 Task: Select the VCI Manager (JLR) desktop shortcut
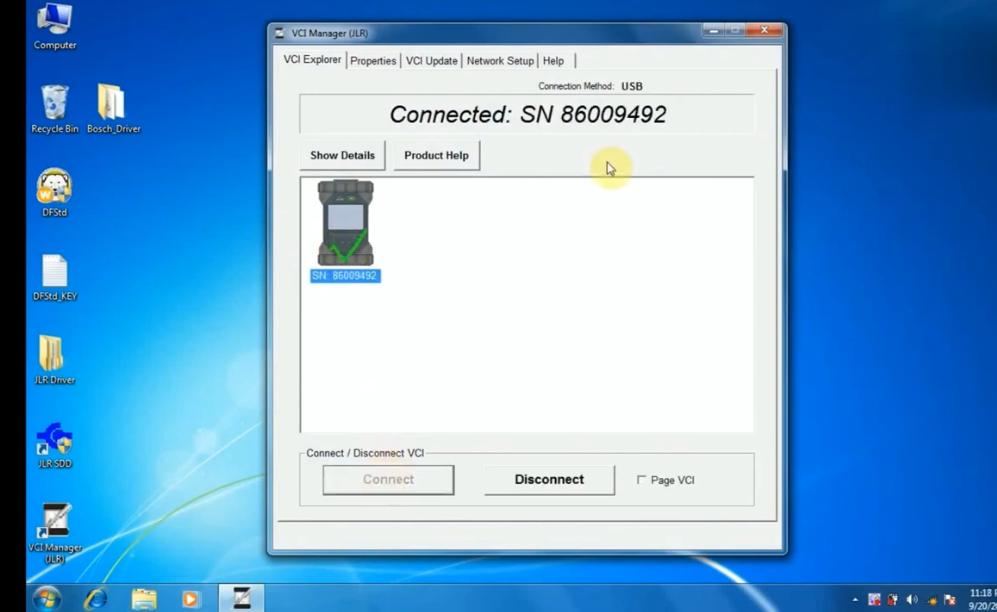(x=55, y=533)
